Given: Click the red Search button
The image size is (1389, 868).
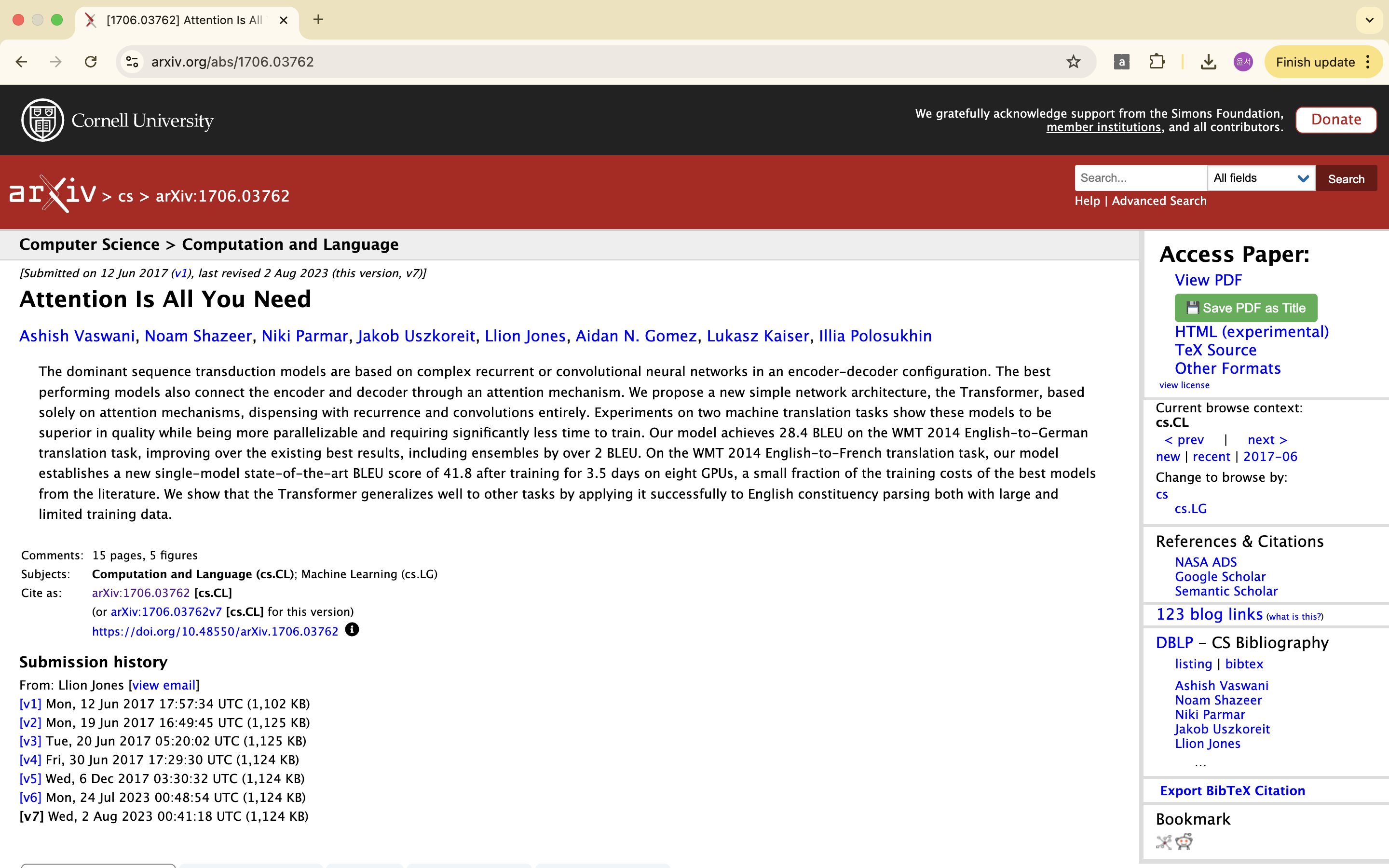Looking at the screenshot, I should pos(1346,178).
